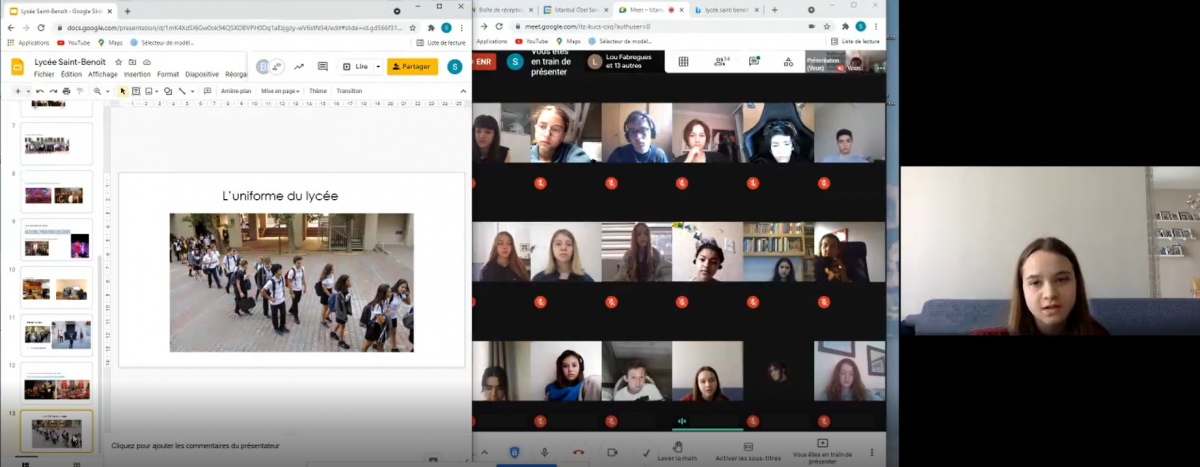Select the text box tool
This screenshot has width=1200, height=467.
pyautogui.click(x=136, y=91)
